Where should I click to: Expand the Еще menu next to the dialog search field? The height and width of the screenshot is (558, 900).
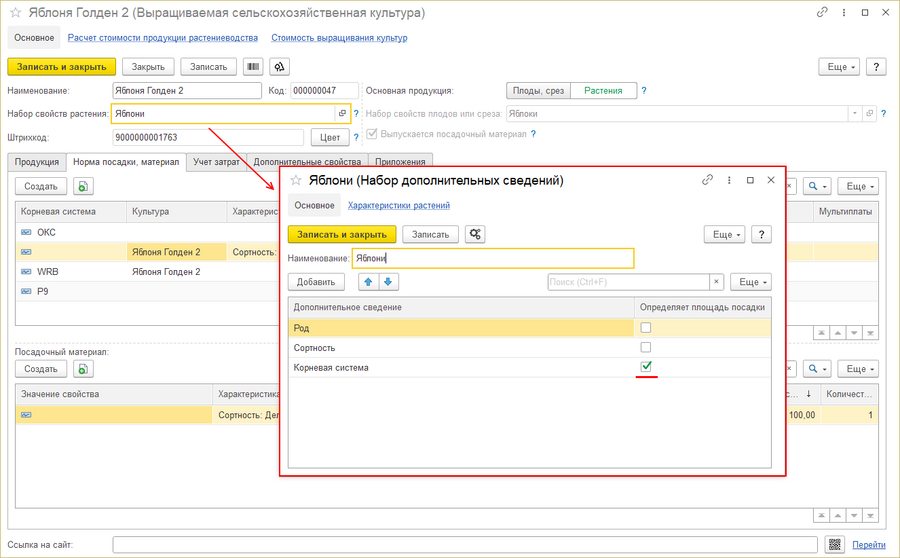(750, 282)
